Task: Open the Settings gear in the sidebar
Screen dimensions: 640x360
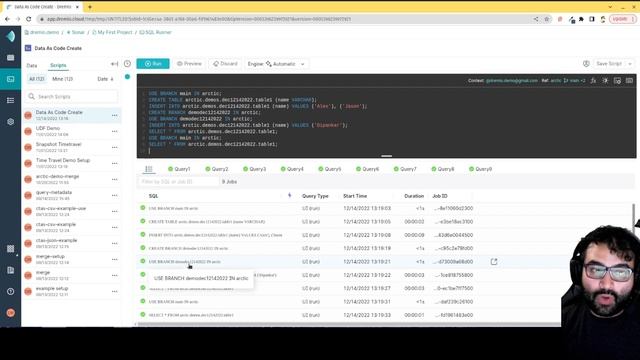Action: point(11,122)
